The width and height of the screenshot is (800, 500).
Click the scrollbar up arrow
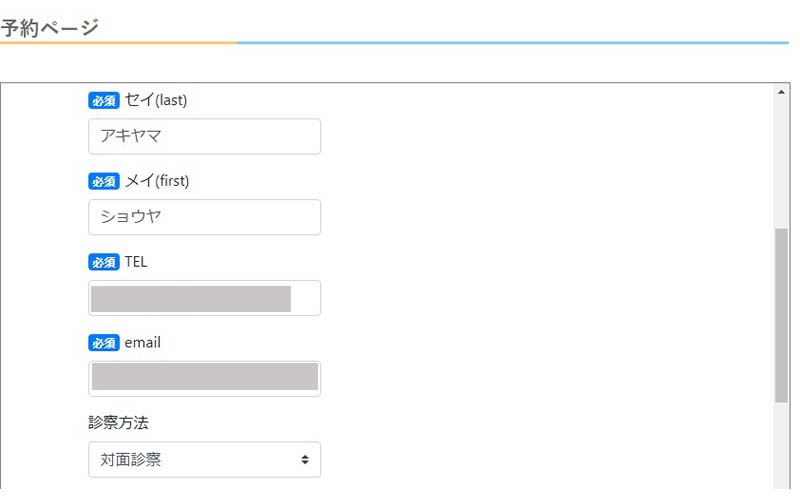point(781,92)
